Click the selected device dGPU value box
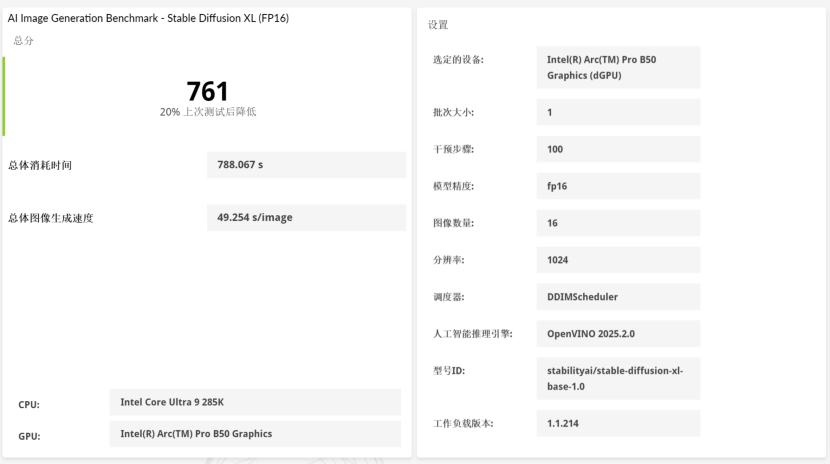 pos(617,67)
